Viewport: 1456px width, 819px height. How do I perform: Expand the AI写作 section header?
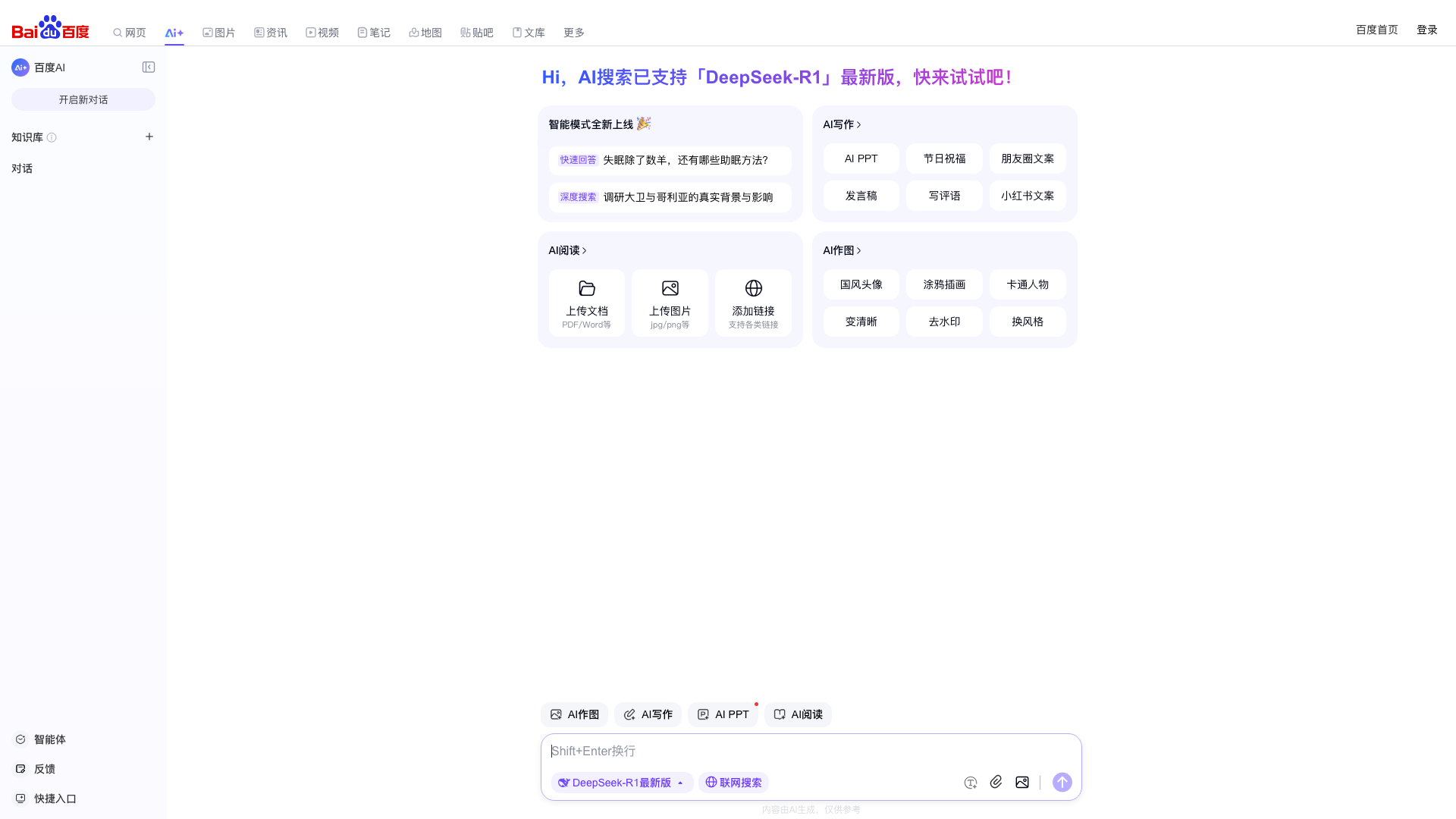(843, 124)
